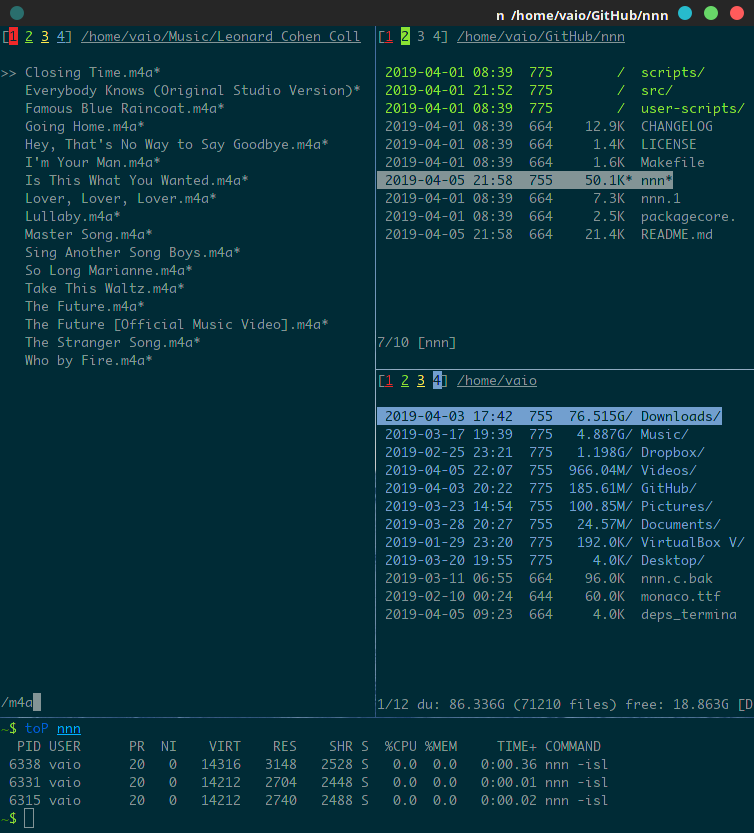Select the LICENSE file

tap(668, 144)
